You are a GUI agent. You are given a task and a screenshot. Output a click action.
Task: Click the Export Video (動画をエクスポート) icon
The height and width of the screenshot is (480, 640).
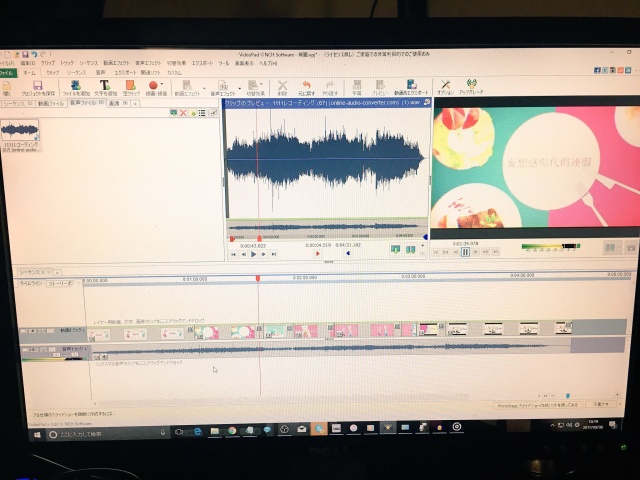click(411, 84)
